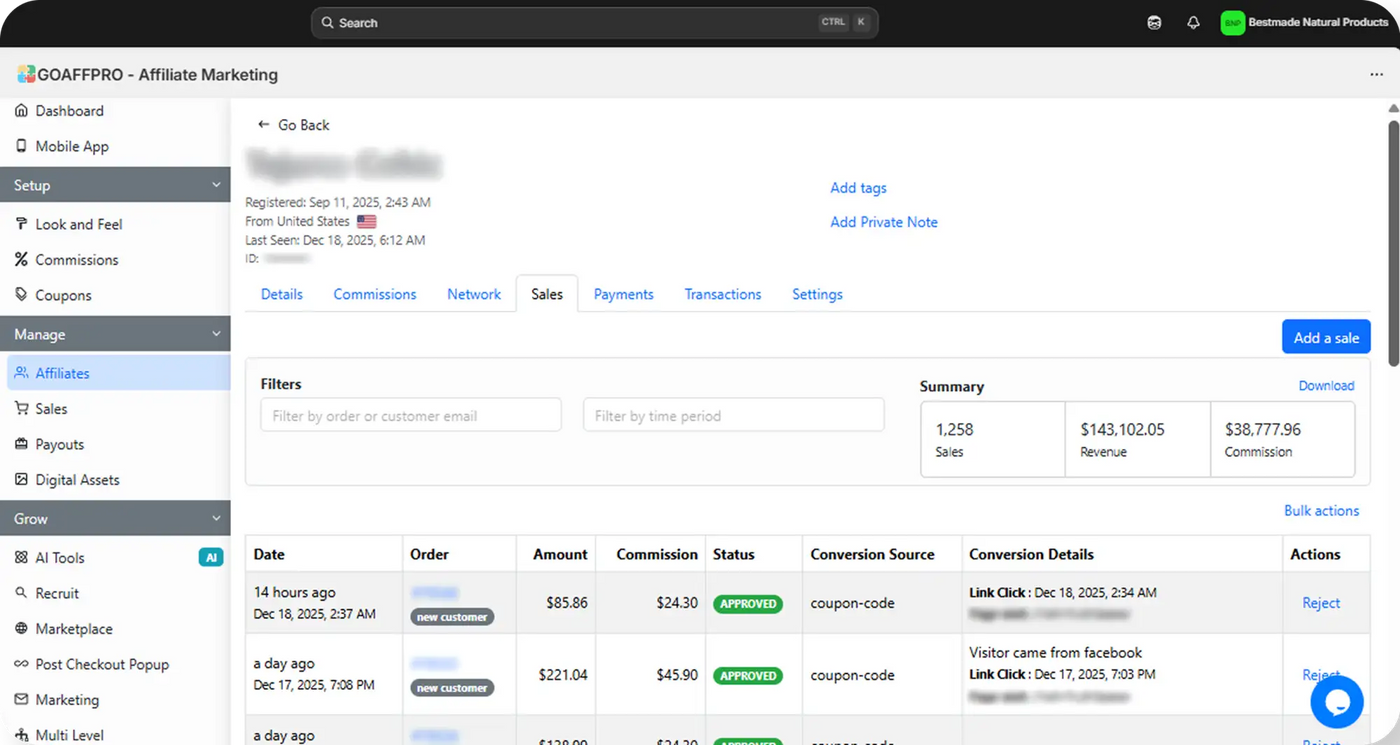Click the Add a sale button

(x=1326, y=337)
